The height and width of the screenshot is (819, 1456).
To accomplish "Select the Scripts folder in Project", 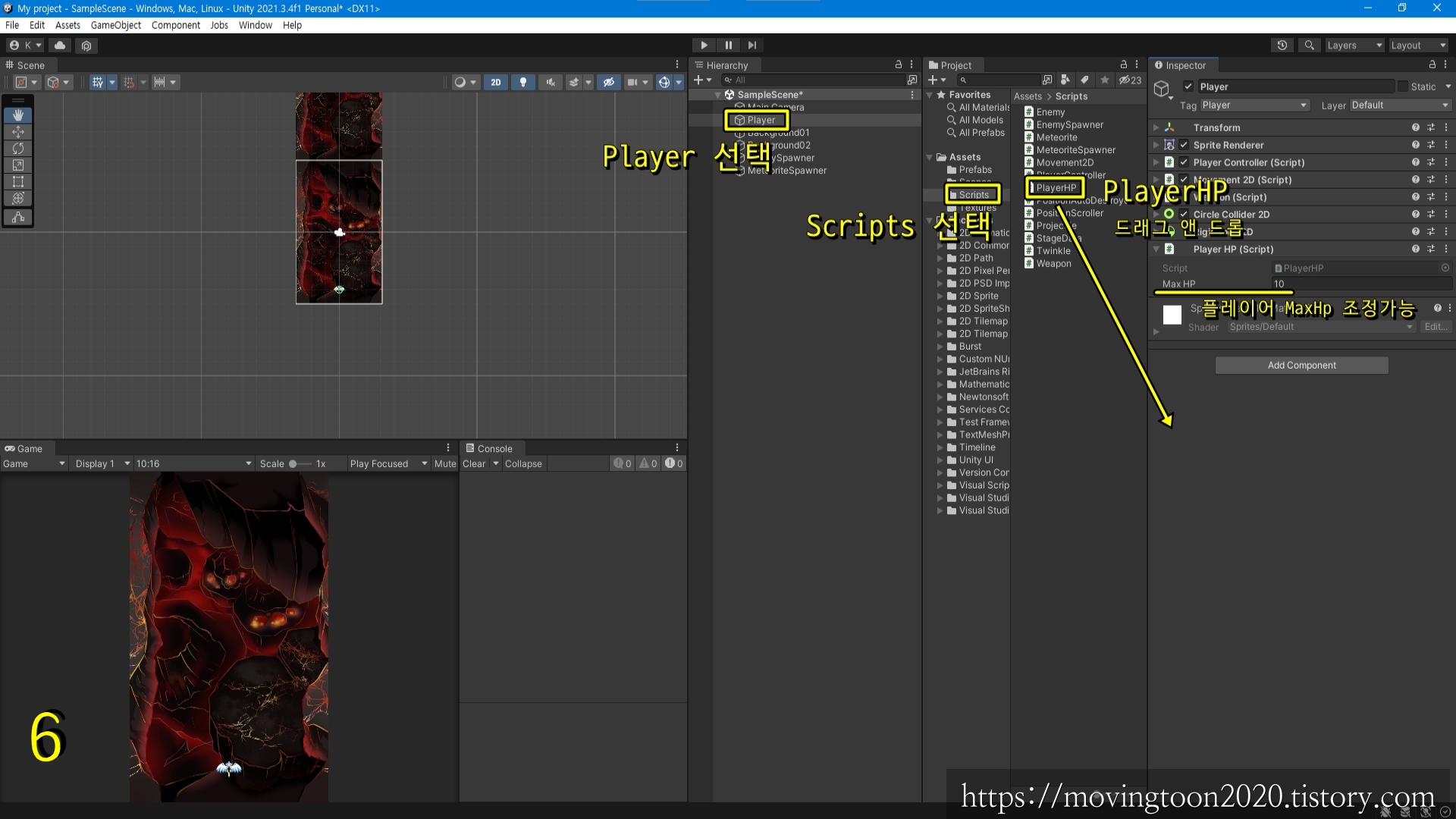I will click(973, 195).
